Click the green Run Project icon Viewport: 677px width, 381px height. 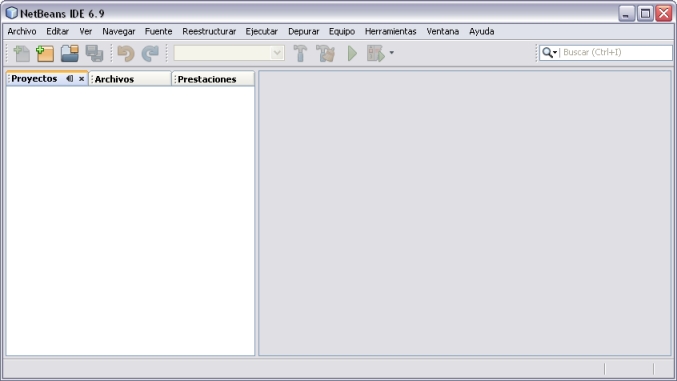pyautogui.click(x=352, y=53)
